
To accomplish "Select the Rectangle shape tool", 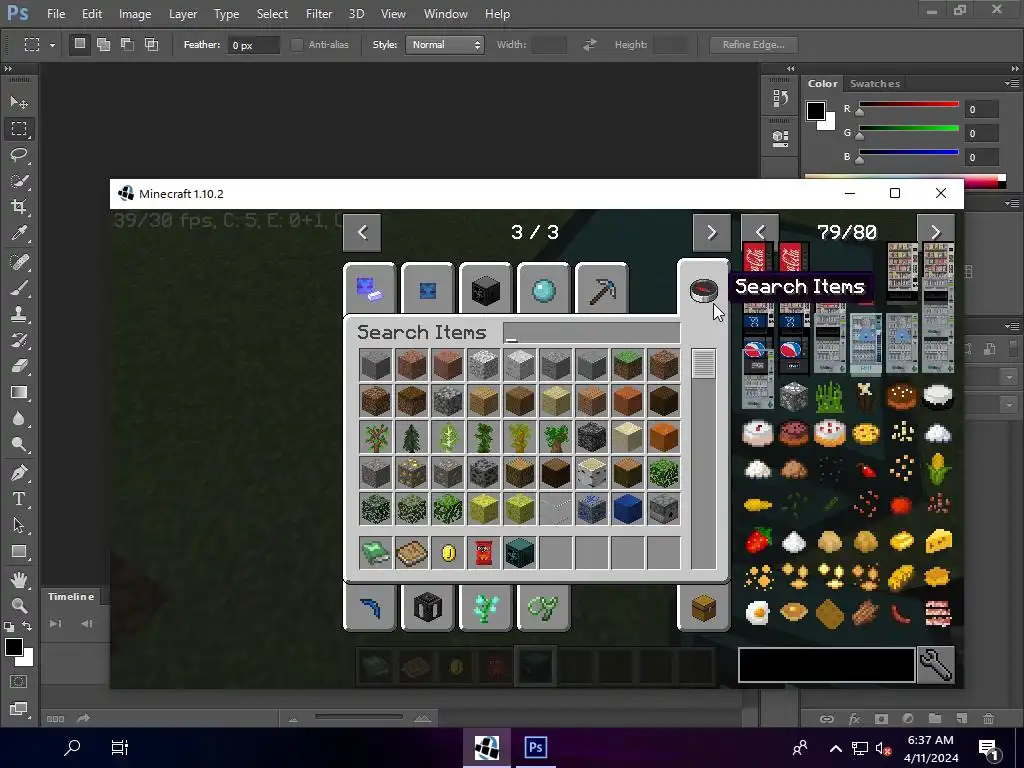I will [19, 552].
